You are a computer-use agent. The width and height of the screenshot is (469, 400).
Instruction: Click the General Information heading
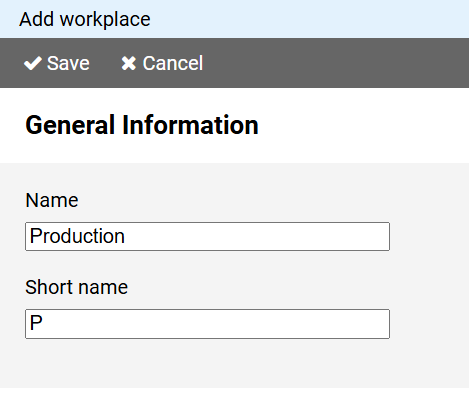coord(142,125)
